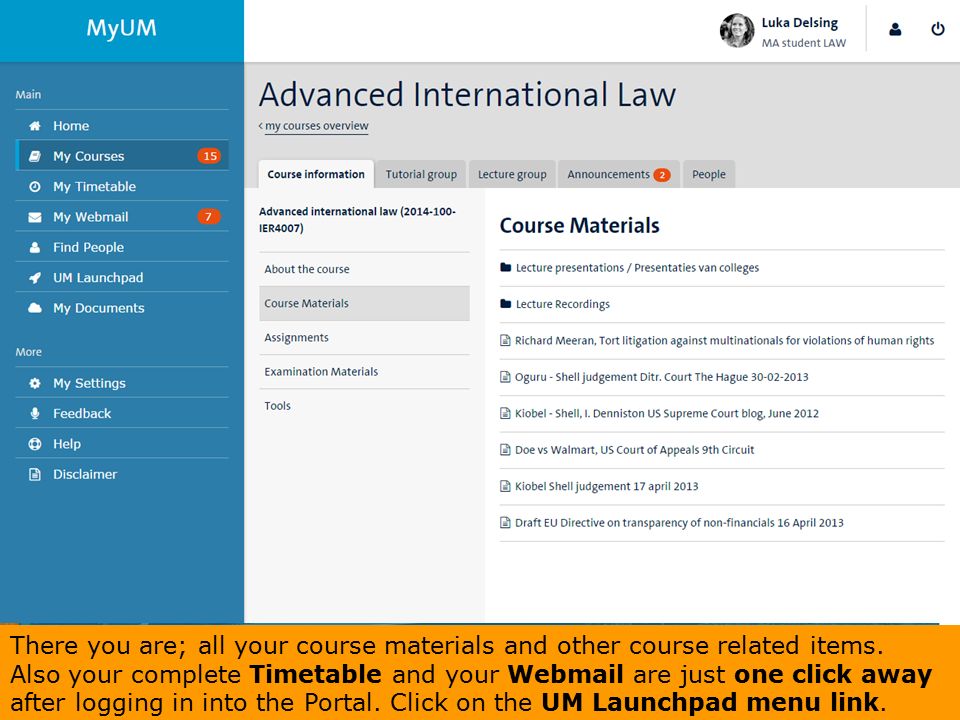Viewport: 960px width, 720px height.
Task: Click file icon beside Richard Meeran document
Action: pyautogui.click(x=505, y=340)
